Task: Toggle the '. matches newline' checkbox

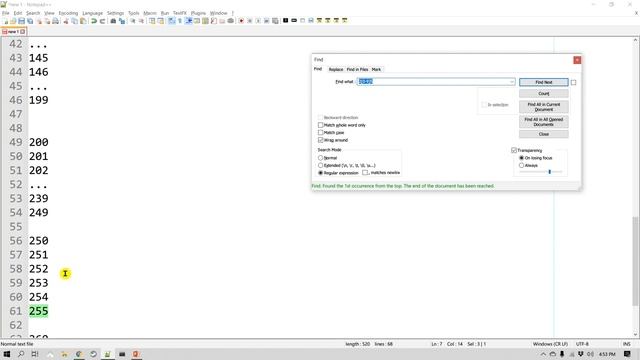Action: [365, 173]
